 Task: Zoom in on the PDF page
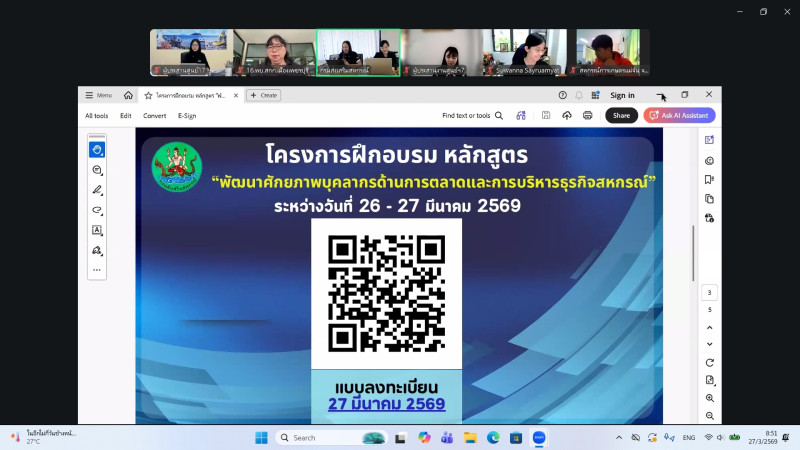tap(709, 398)
